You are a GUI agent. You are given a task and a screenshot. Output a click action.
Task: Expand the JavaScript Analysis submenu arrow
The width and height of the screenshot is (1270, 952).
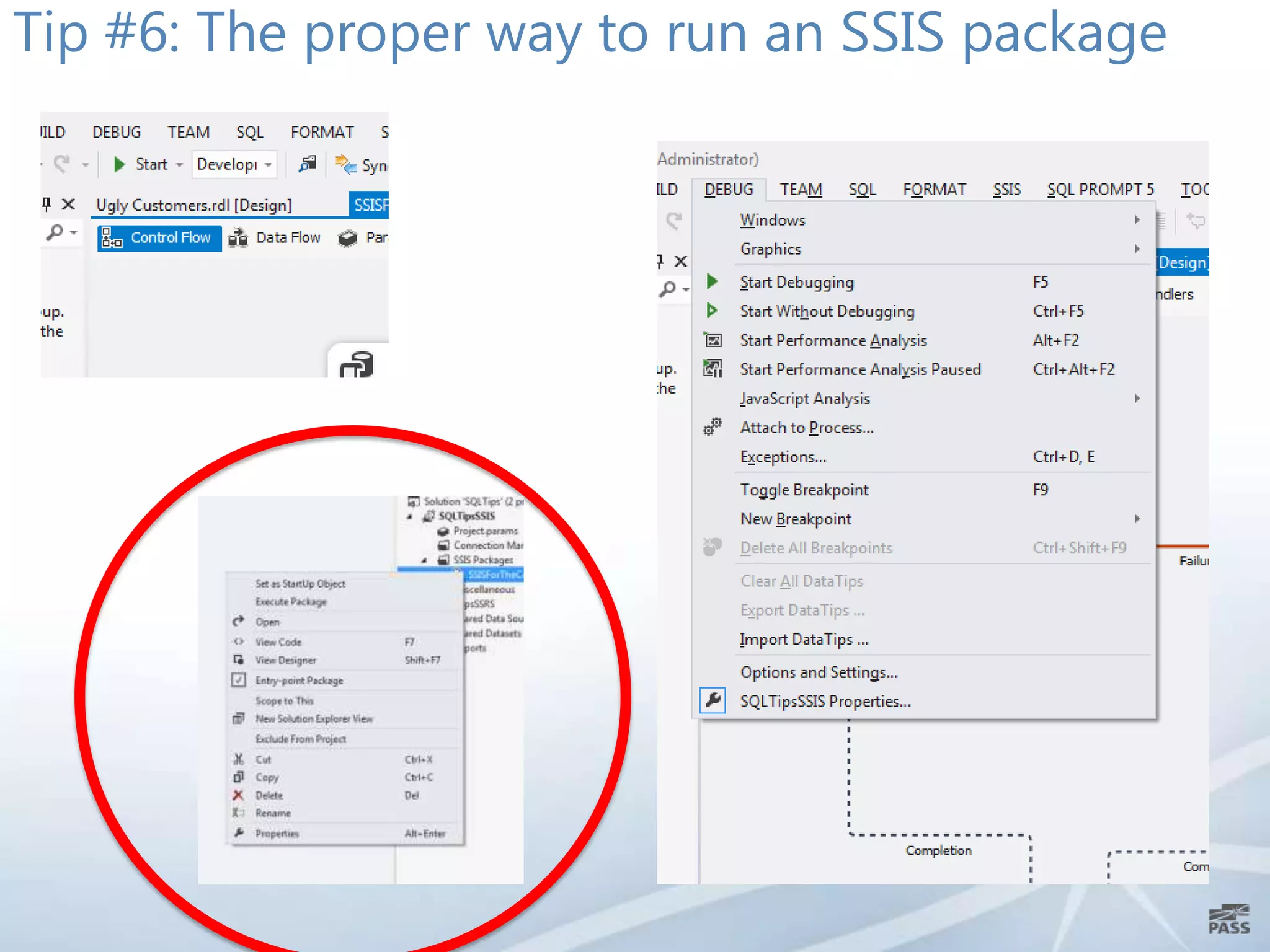pyautogui.click(x=1137, y=399)
